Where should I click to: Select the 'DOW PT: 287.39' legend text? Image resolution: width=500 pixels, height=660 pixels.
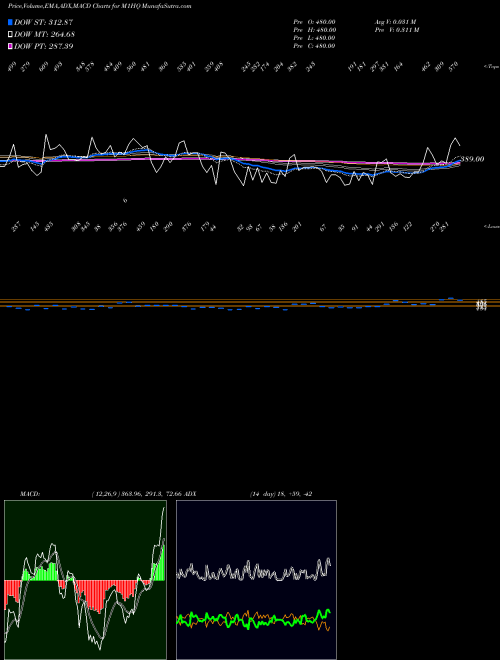[44, 46]
